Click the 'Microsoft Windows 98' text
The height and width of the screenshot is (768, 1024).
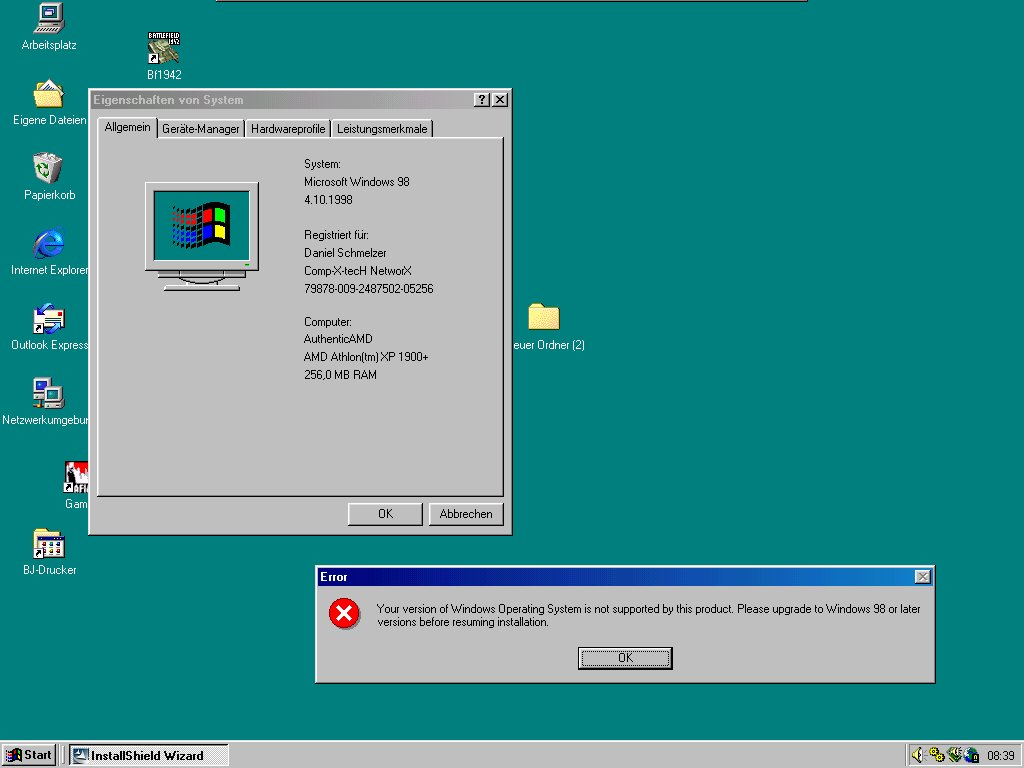coord(357,182)
